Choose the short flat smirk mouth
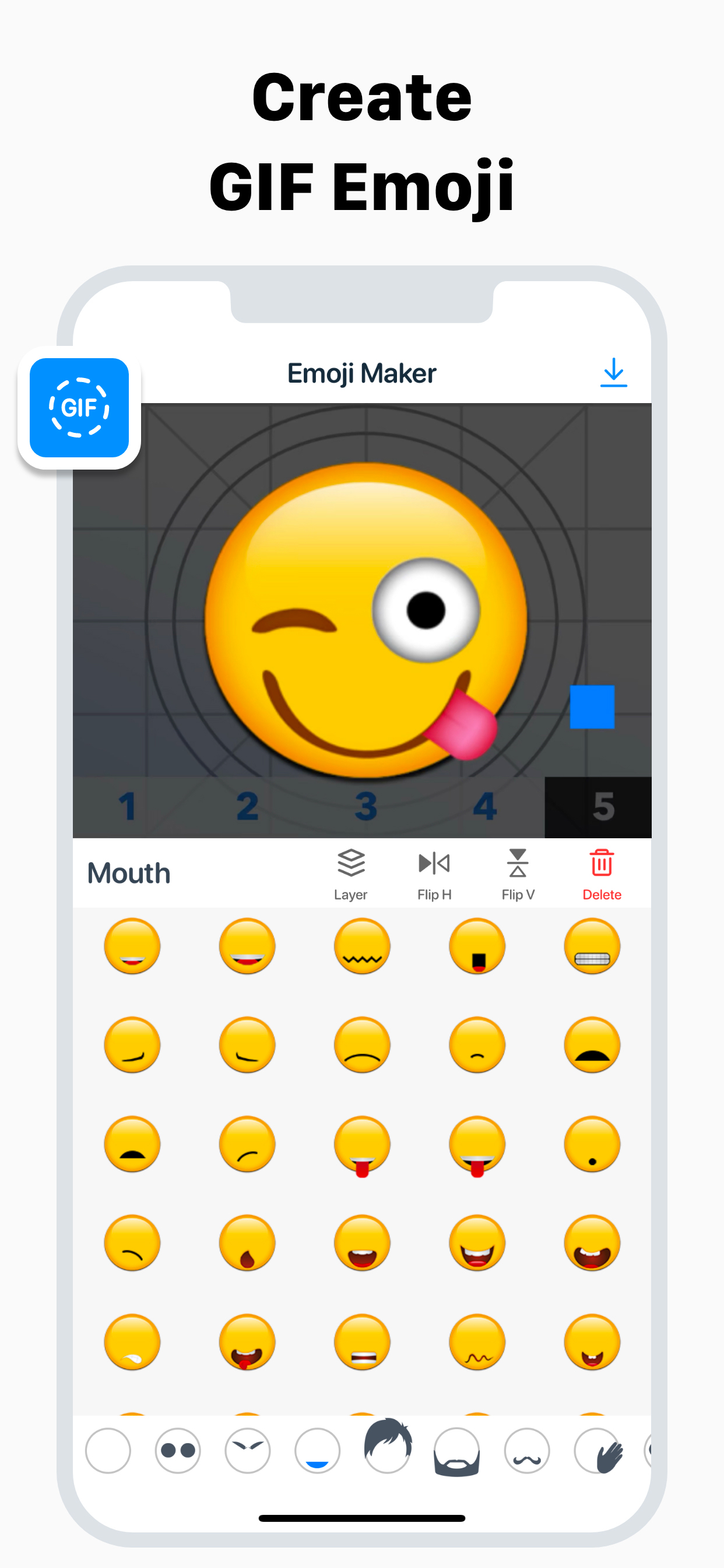 [247, 1045]
